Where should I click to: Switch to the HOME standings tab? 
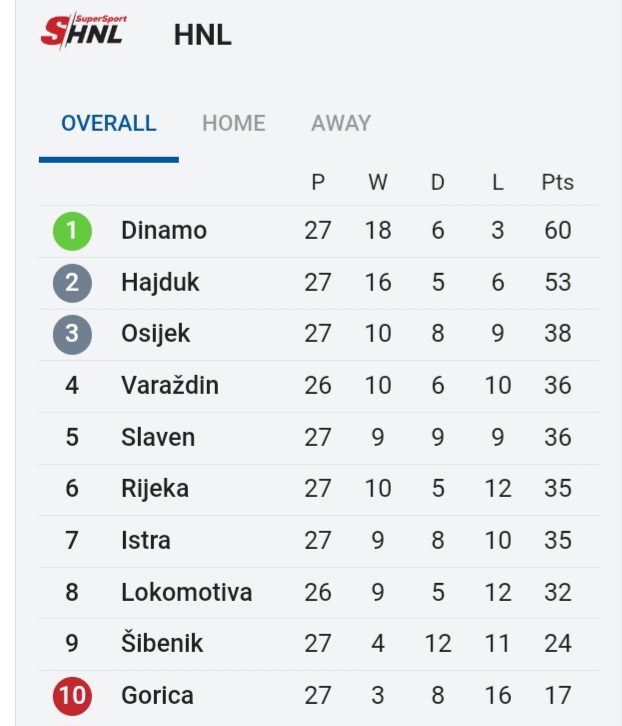(233, 124)
